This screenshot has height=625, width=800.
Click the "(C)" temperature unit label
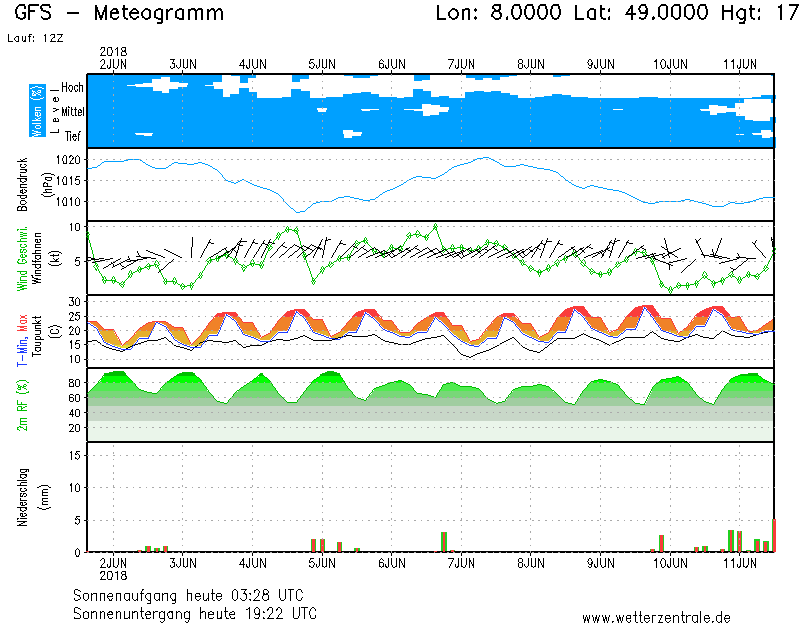55,332
